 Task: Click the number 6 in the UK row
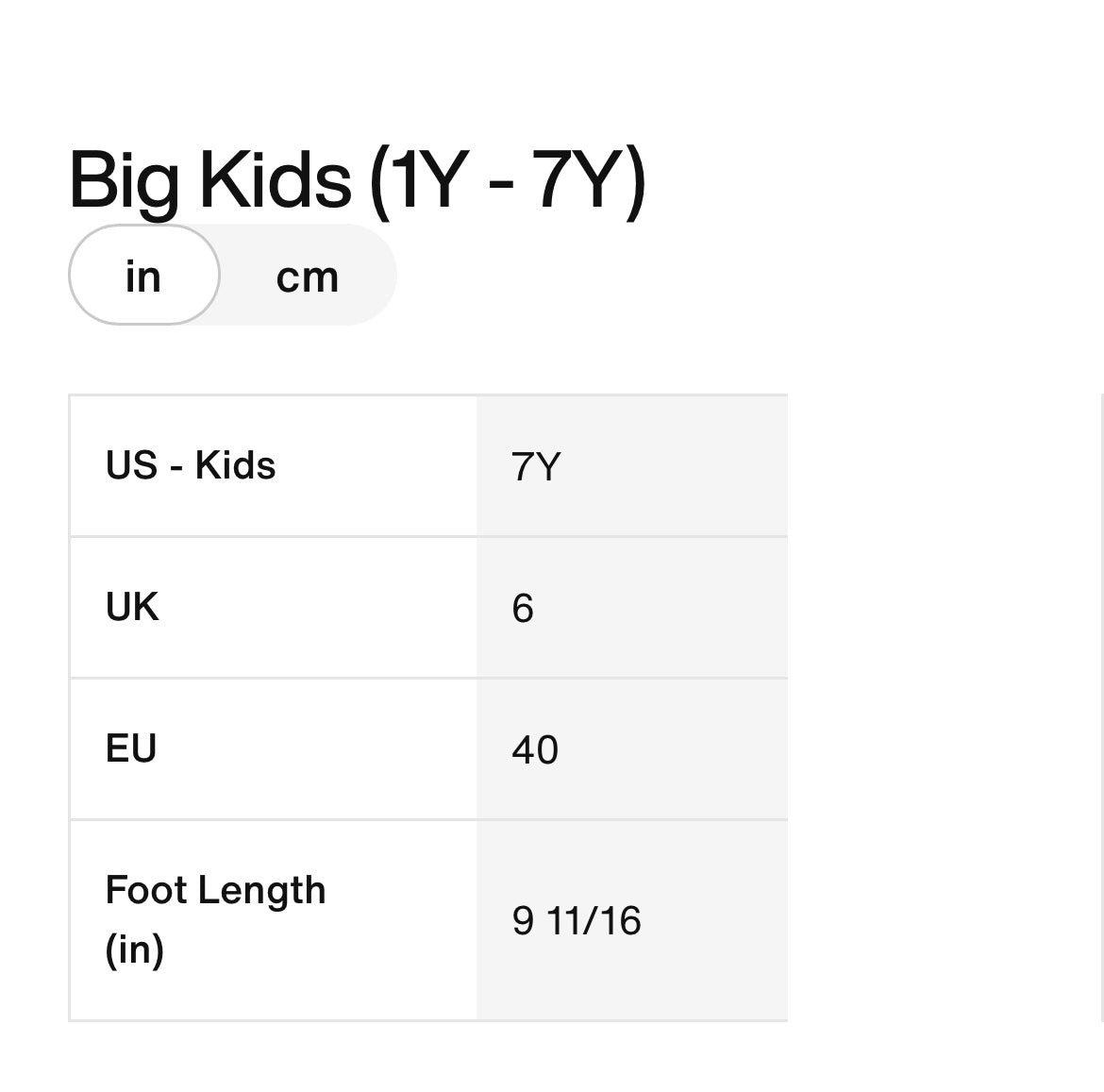click(x=523, y=609)
